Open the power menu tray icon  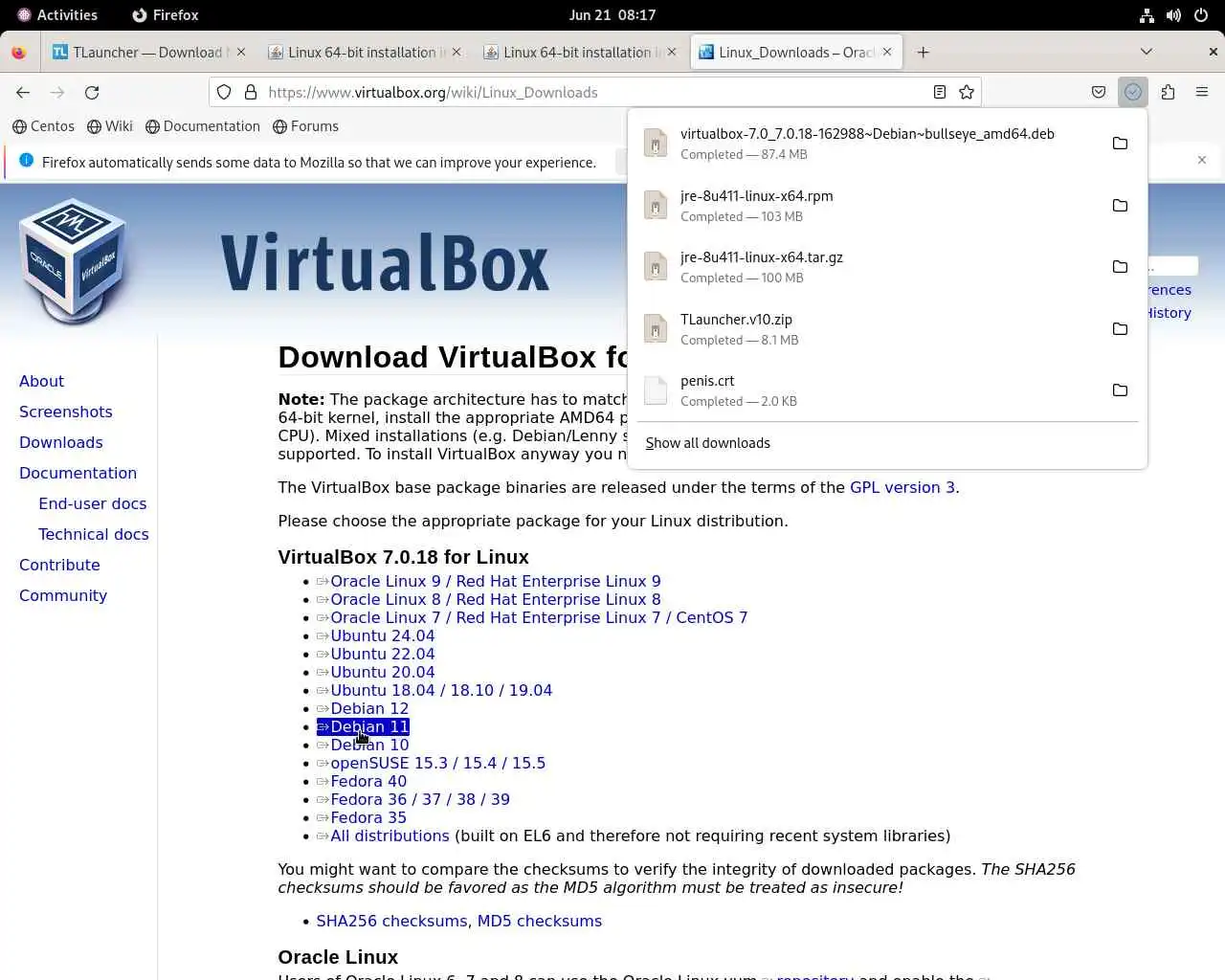pos(1200,15)
